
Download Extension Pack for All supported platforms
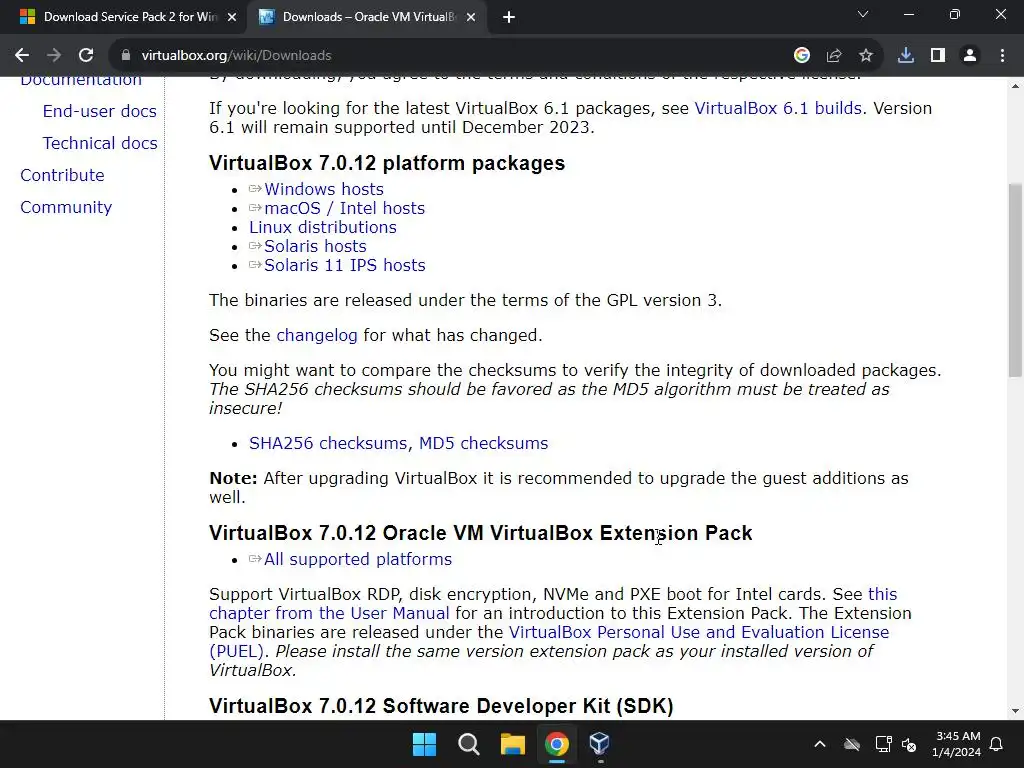click(x=357, y=560)
